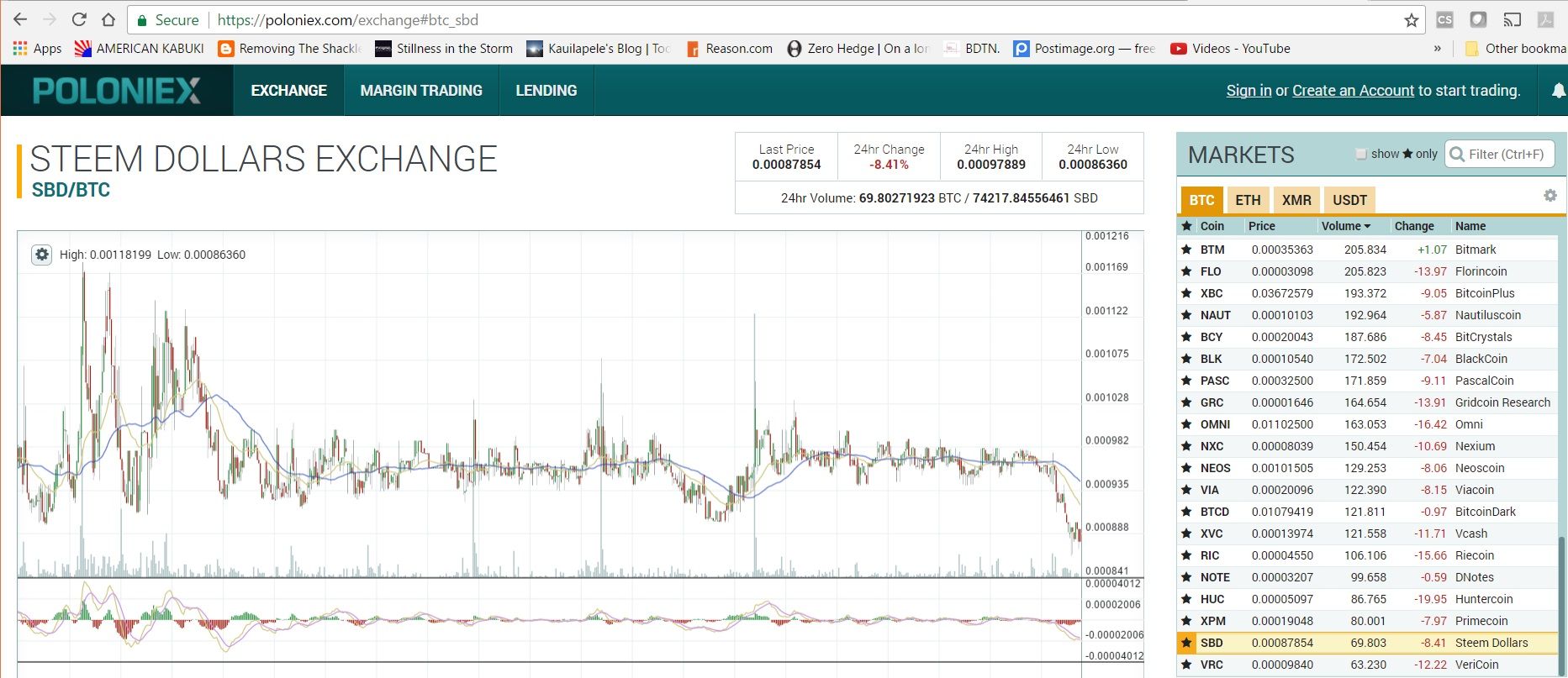Open Kauilapele's Blog bookmark
This screenshot has width=1568, height=678.
(x=598, y=49)
